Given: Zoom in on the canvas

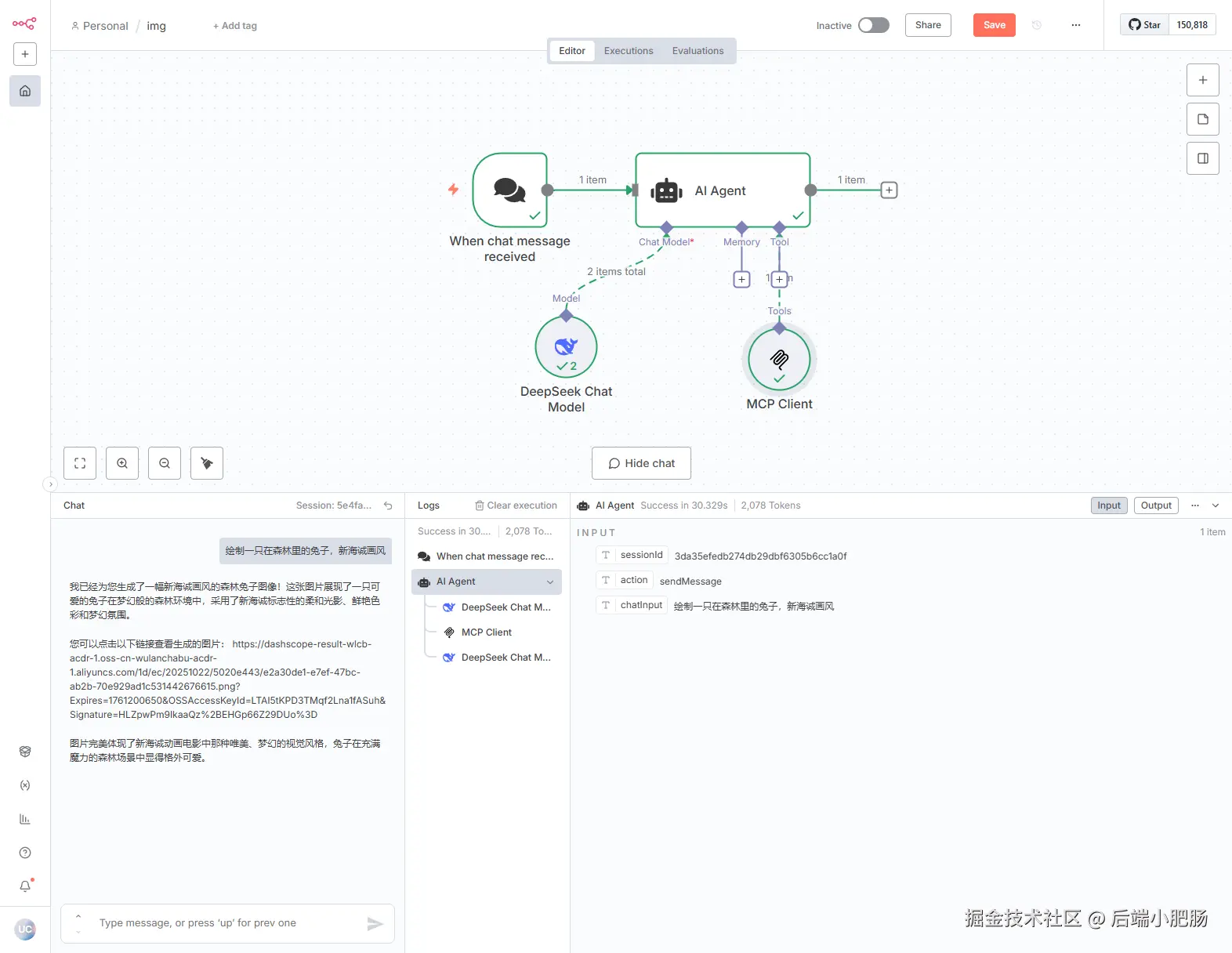Looking at the screenshot, I should (122, 463).
